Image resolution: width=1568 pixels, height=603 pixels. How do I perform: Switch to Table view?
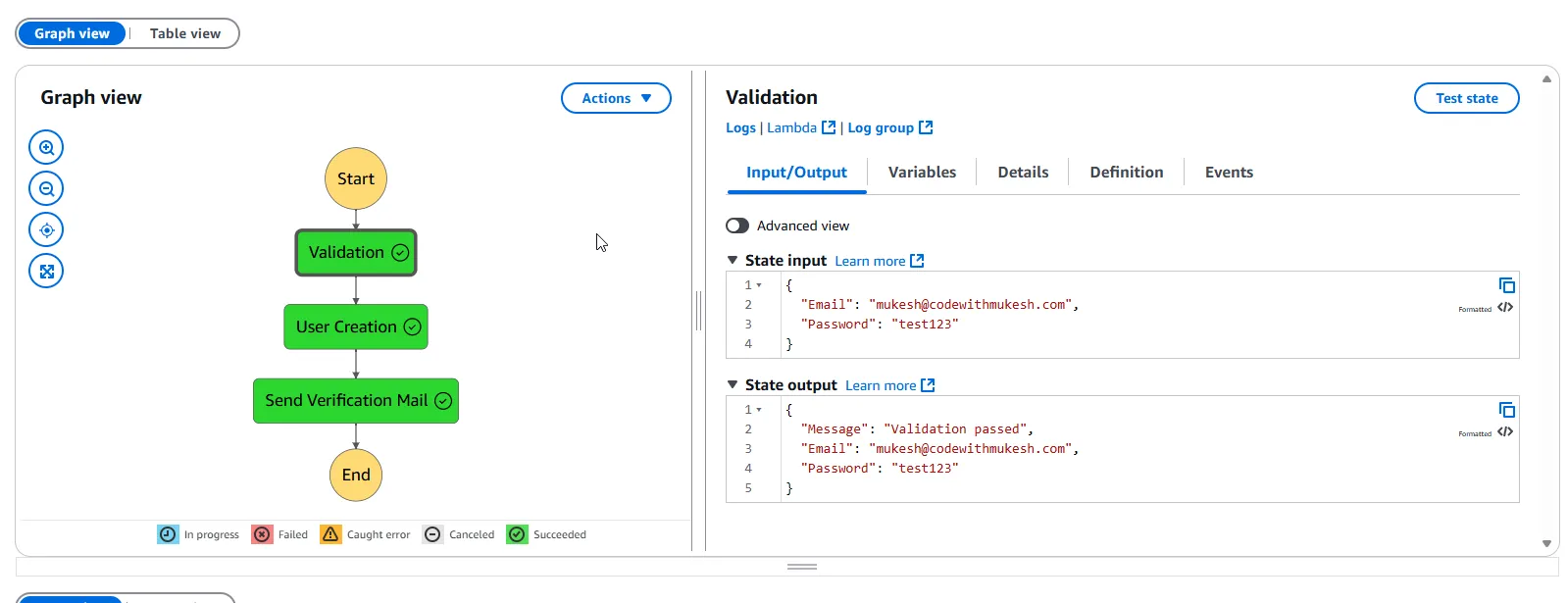coord(184,33)
